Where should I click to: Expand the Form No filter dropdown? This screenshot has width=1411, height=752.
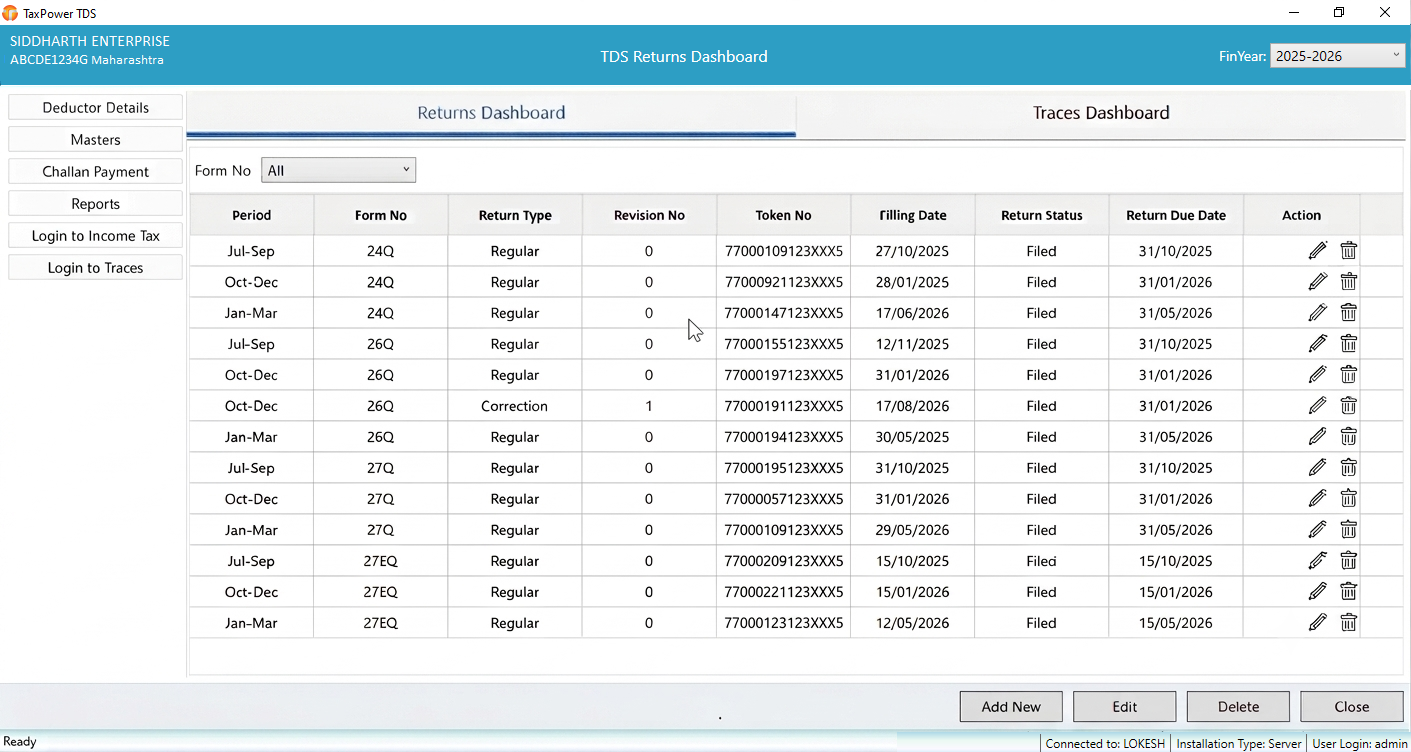pos(339,170)
